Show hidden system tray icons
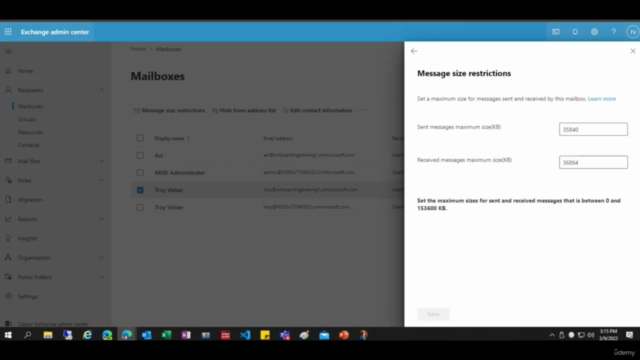 pyautogui.click(x=552, y=335)
